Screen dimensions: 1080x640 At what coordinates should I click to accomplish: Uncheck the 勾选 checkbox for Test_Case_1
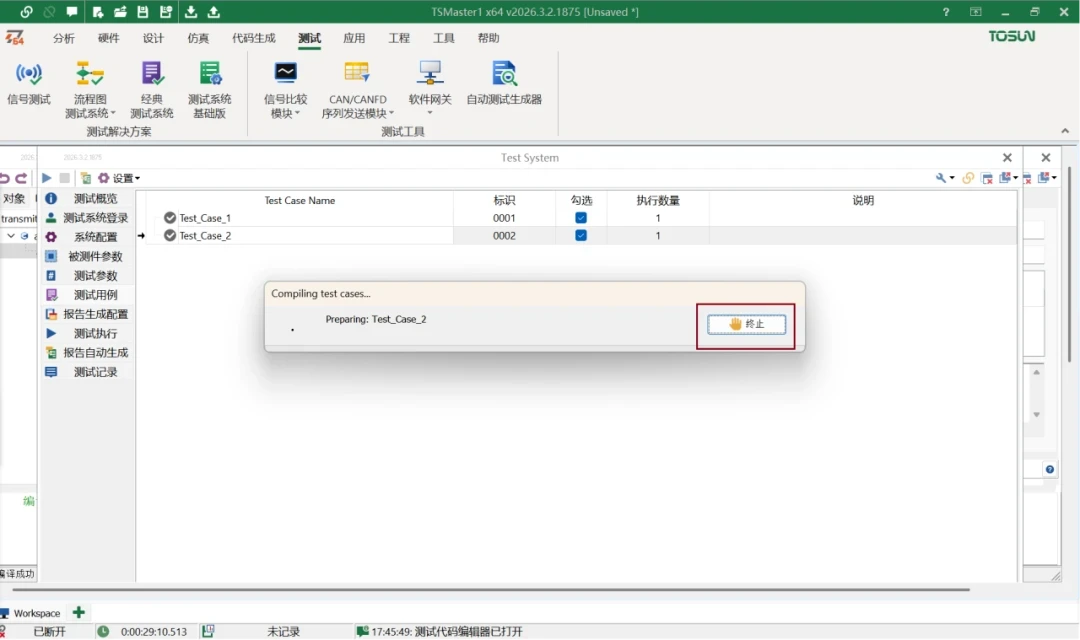(581, 217)
